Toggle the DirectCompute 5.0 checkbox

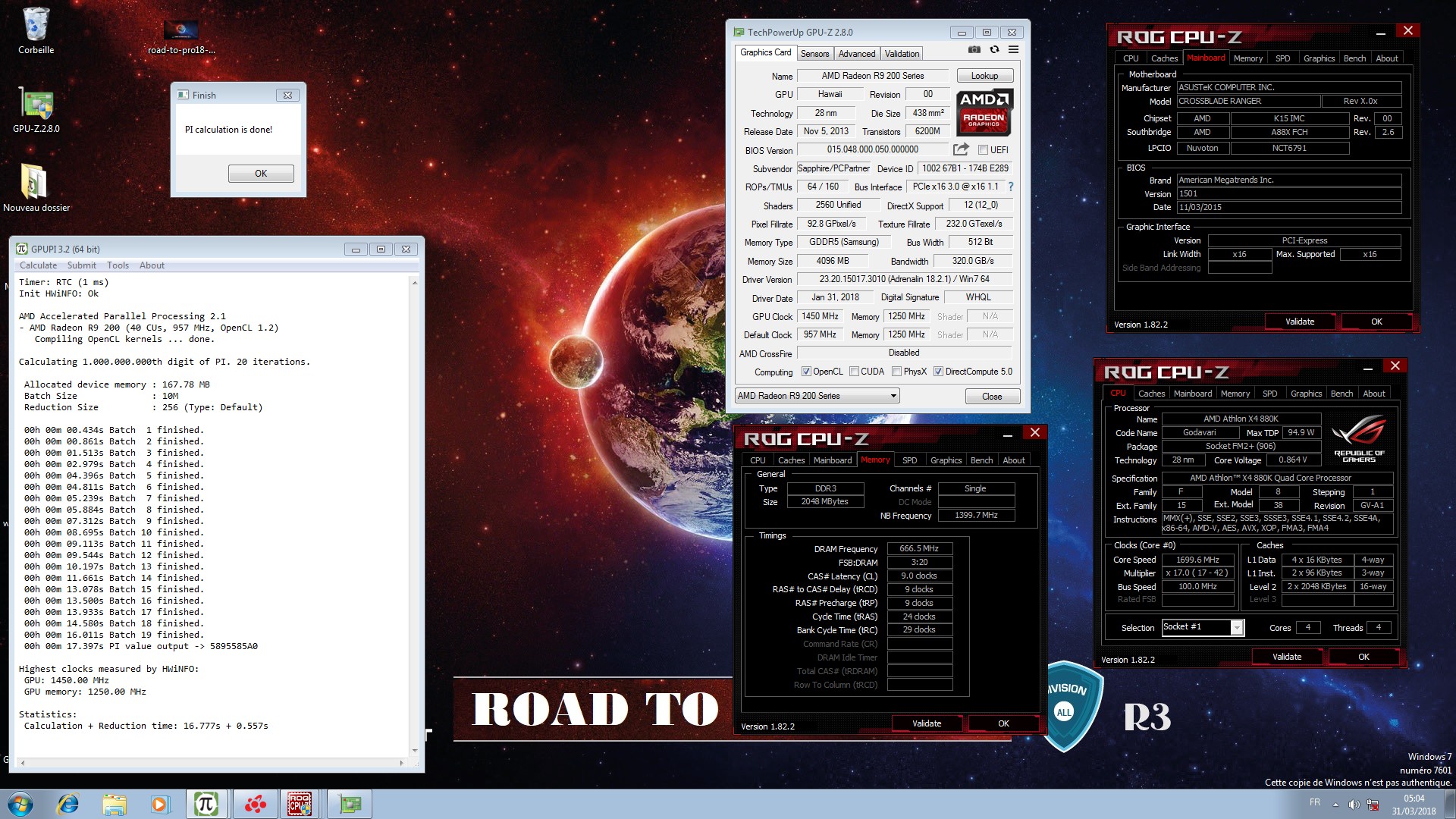tap(938, 372)
